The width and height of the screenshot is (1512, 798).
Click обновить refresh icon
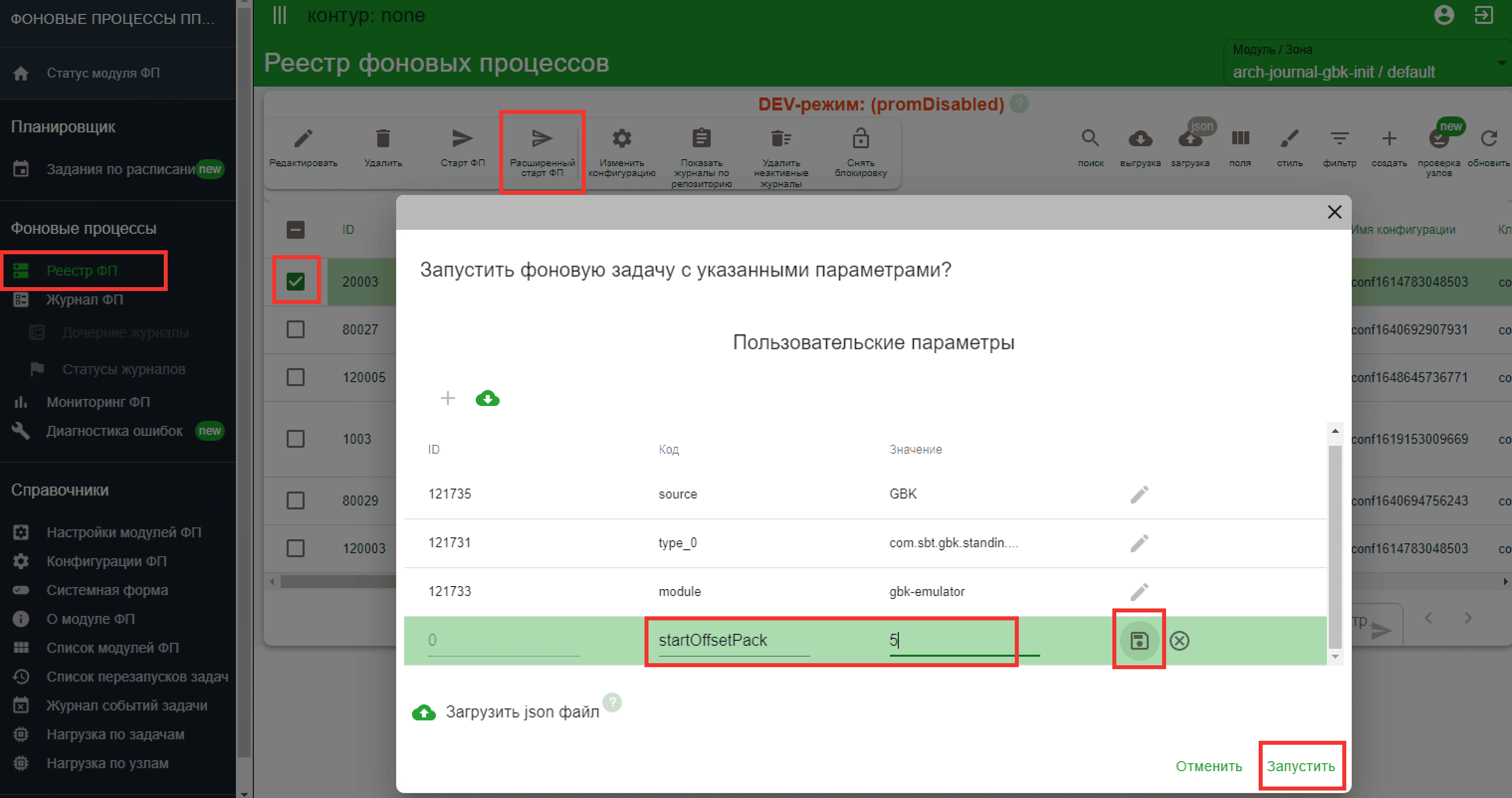(x=1489, y=139)
